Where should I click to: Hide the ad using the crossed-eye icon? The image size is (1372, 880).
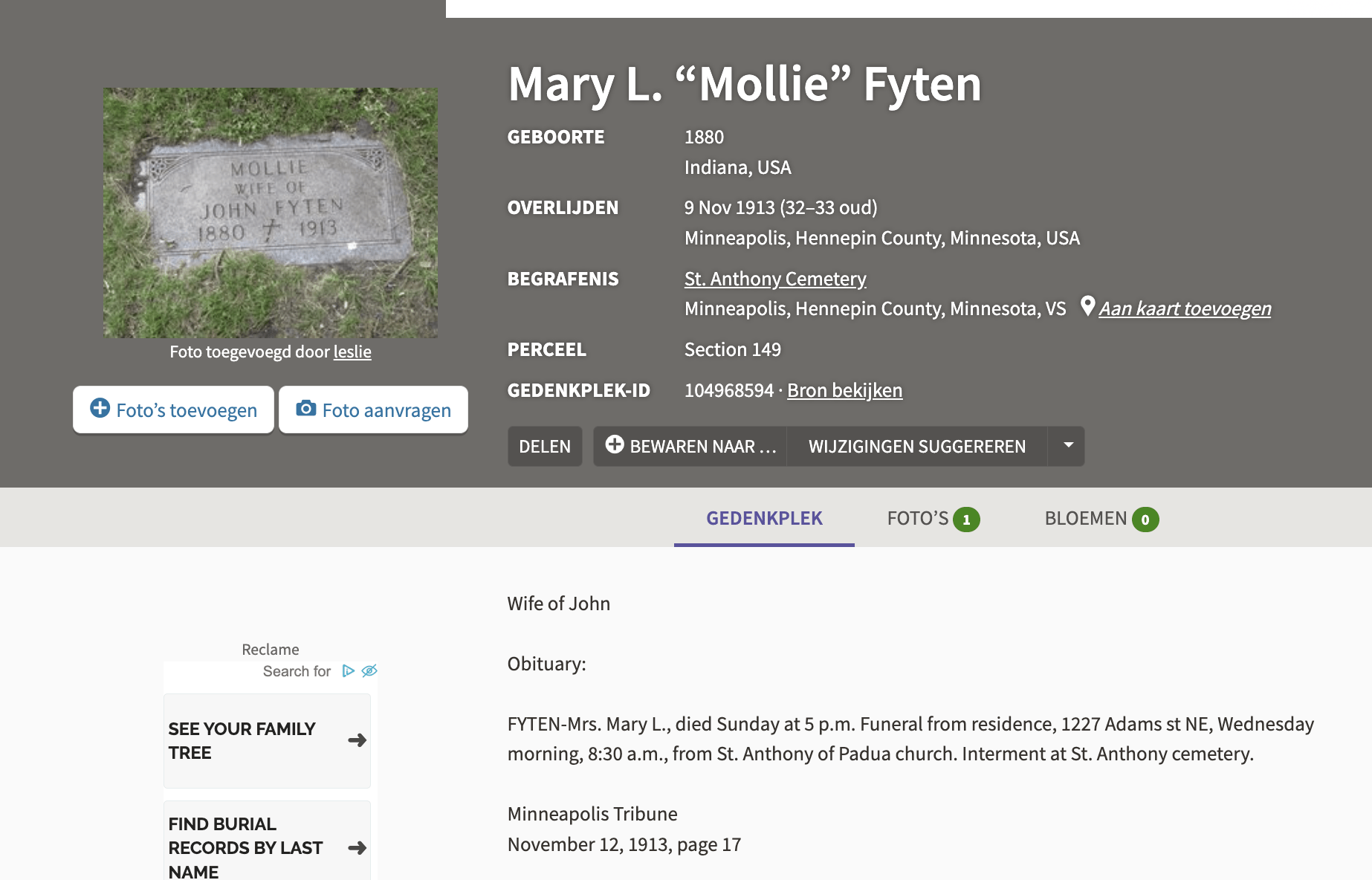(x=369, y=671)
